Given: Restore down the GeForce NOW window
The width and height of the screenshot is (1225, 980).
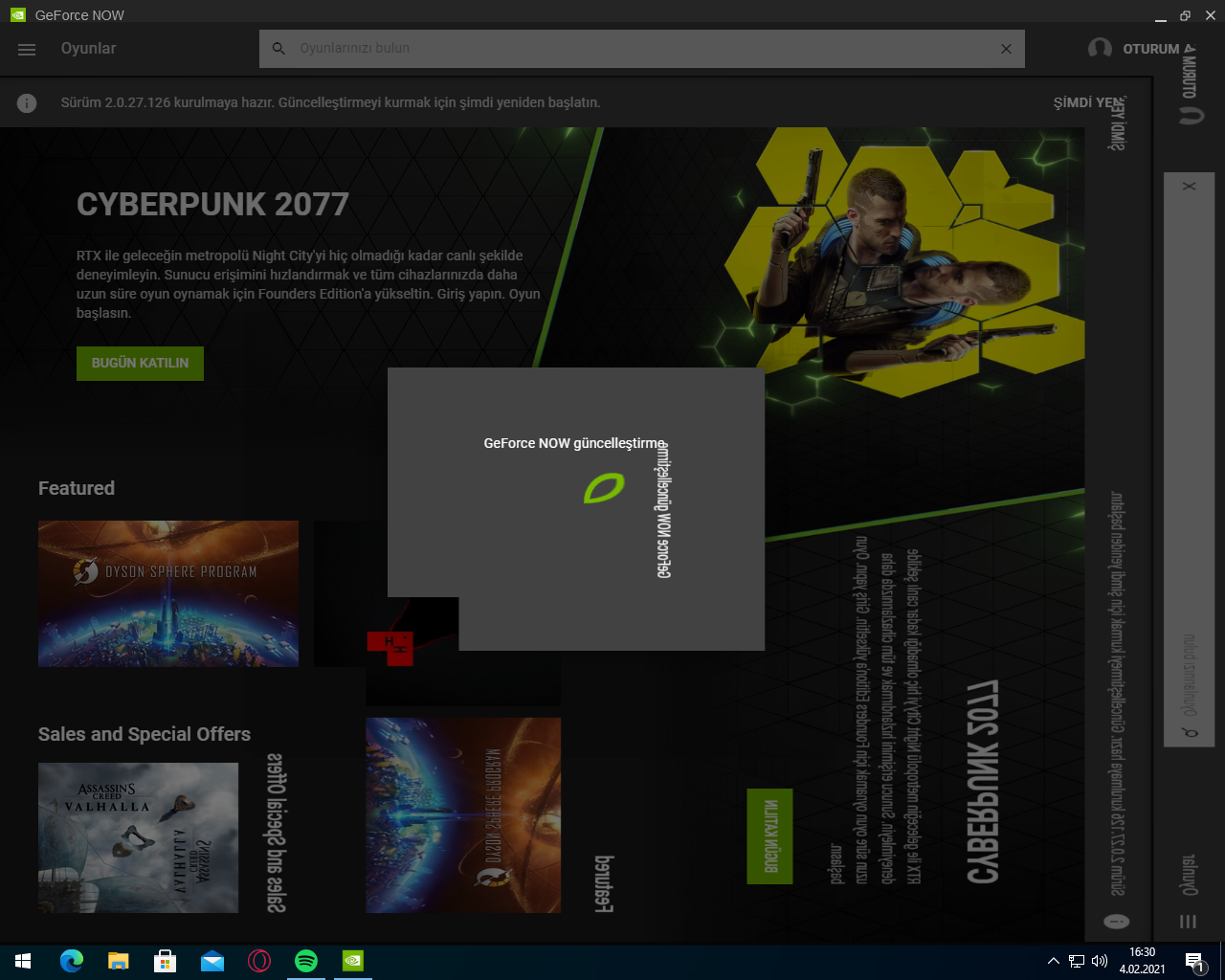Looking at the screenshot, I should [x=1186, y=15].
